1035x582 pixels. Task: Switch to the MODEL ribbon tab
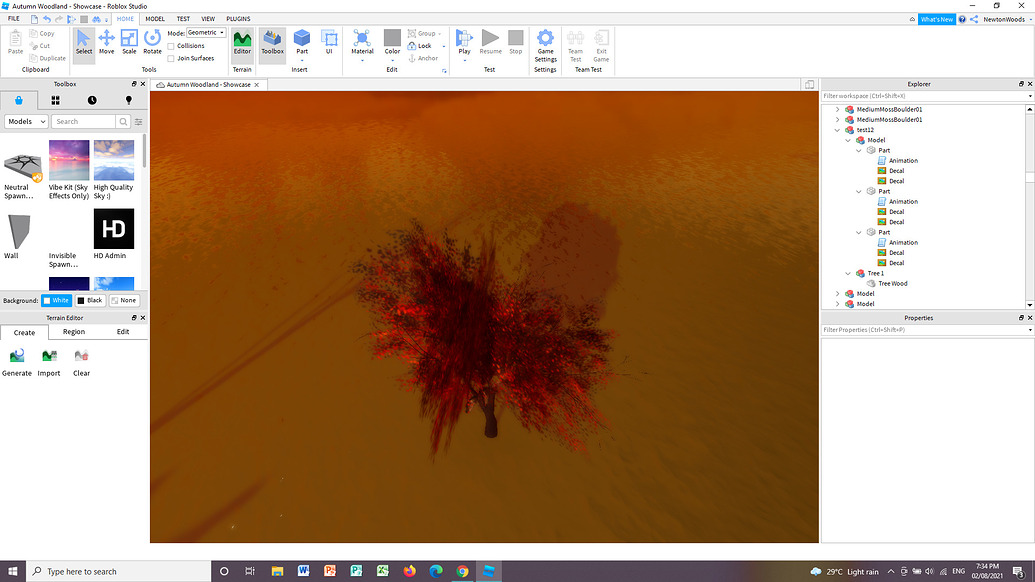point(155,18)
